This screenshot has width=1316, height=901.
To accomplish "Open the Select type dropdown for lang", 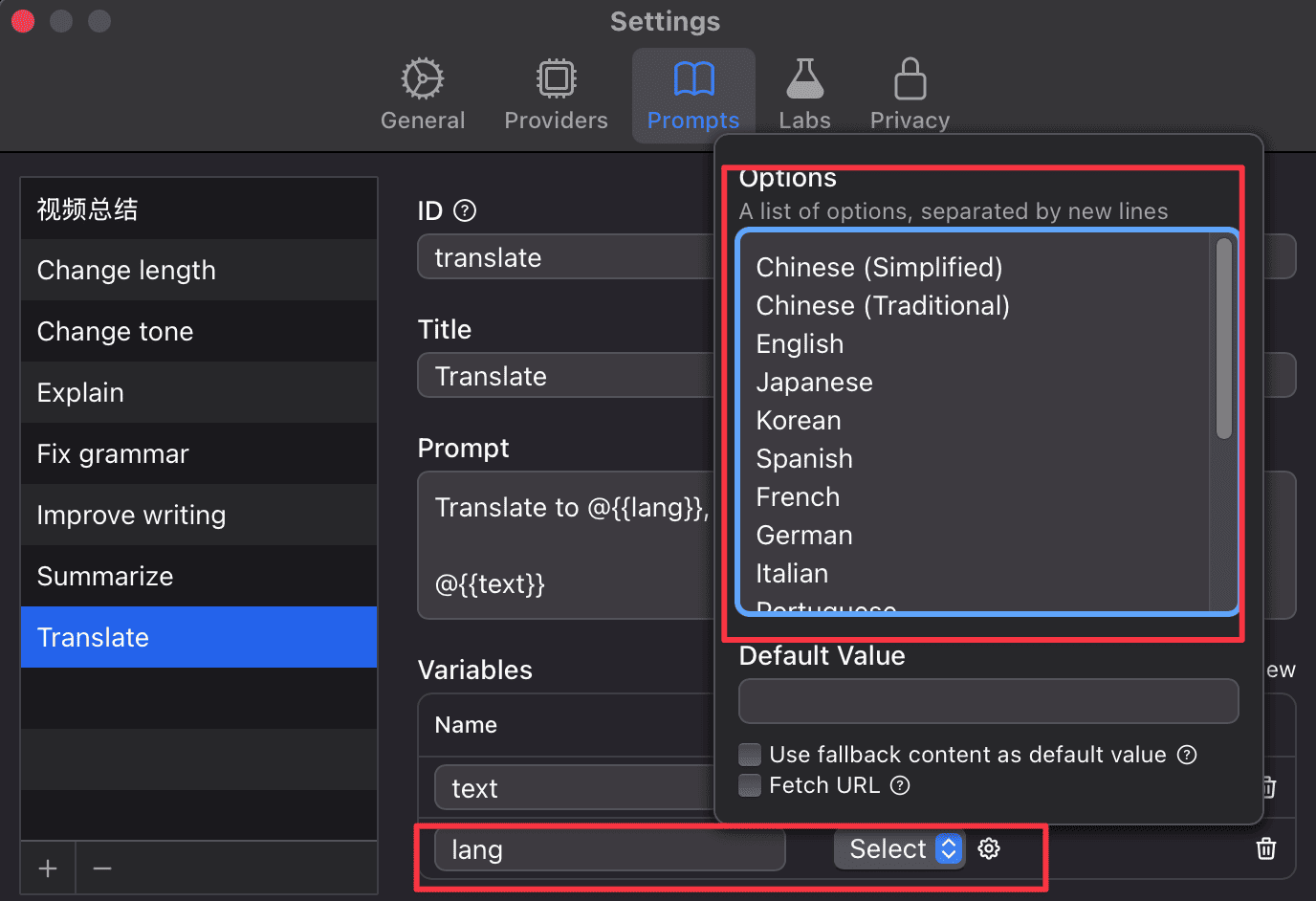I will coord(899,848).
